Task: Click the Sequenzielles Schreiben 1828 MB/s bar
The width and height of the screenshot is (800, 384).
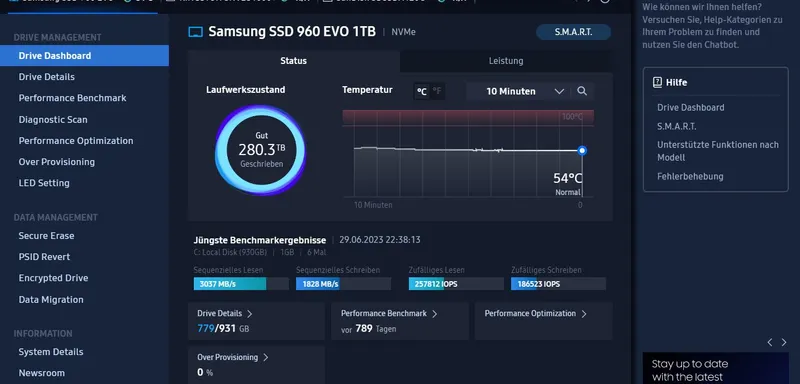Action: pos(343,284)
